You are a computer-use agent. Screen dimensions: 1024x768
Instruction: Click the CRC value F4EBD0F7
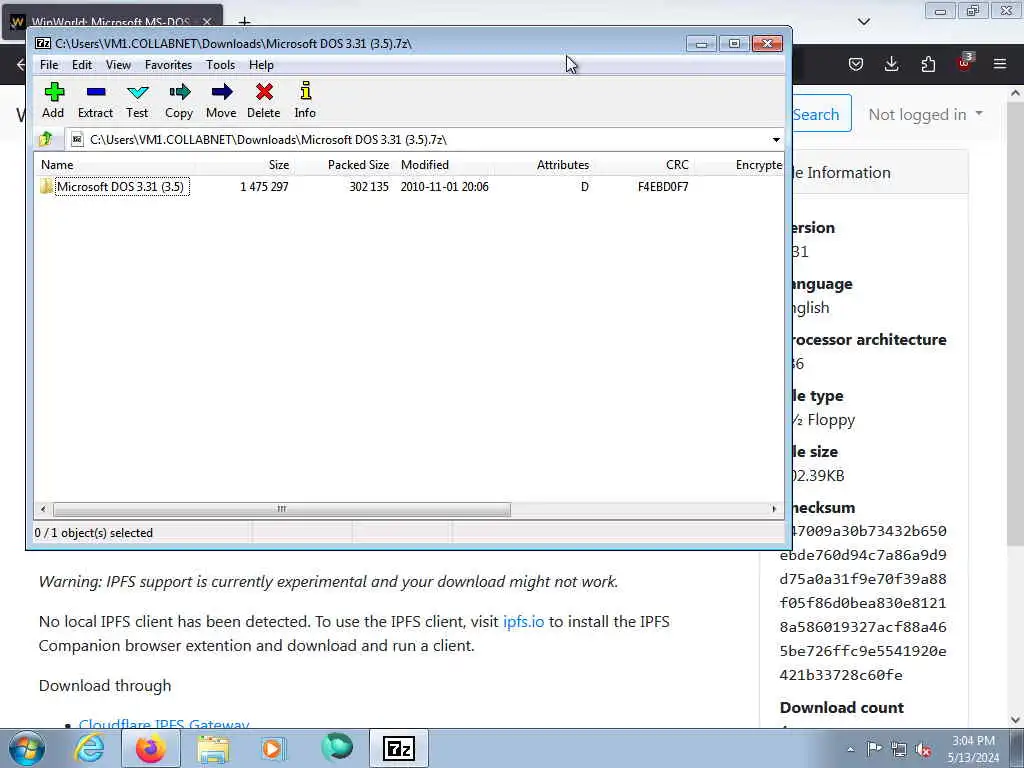(x=663, y=187)
